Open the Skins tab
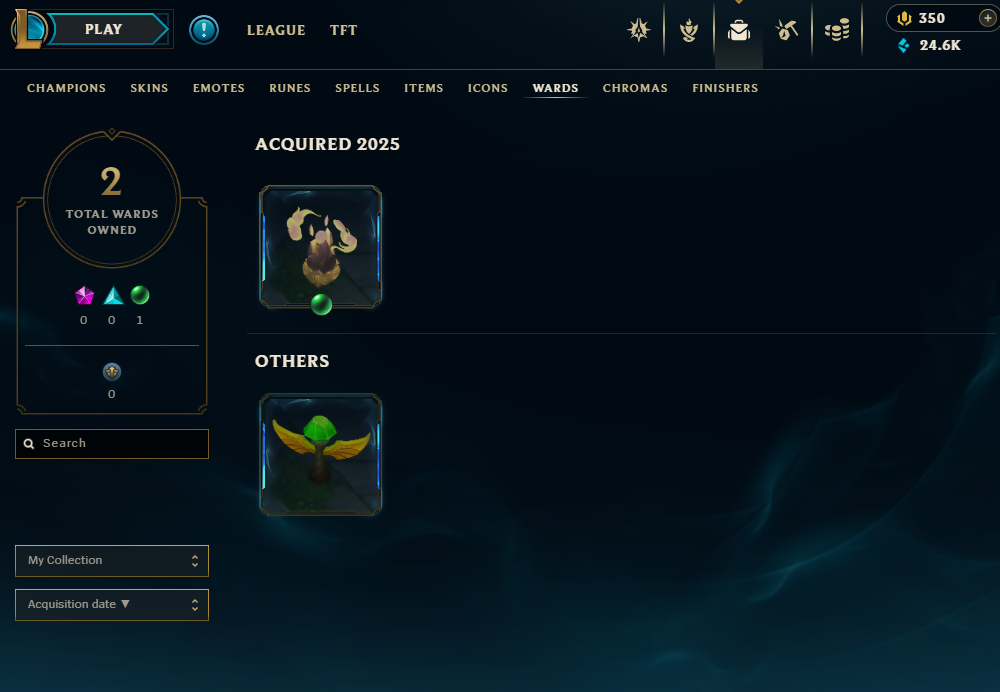Viewport: 1000px width, 692px height. pyautogui.click(x=149, y=88)
